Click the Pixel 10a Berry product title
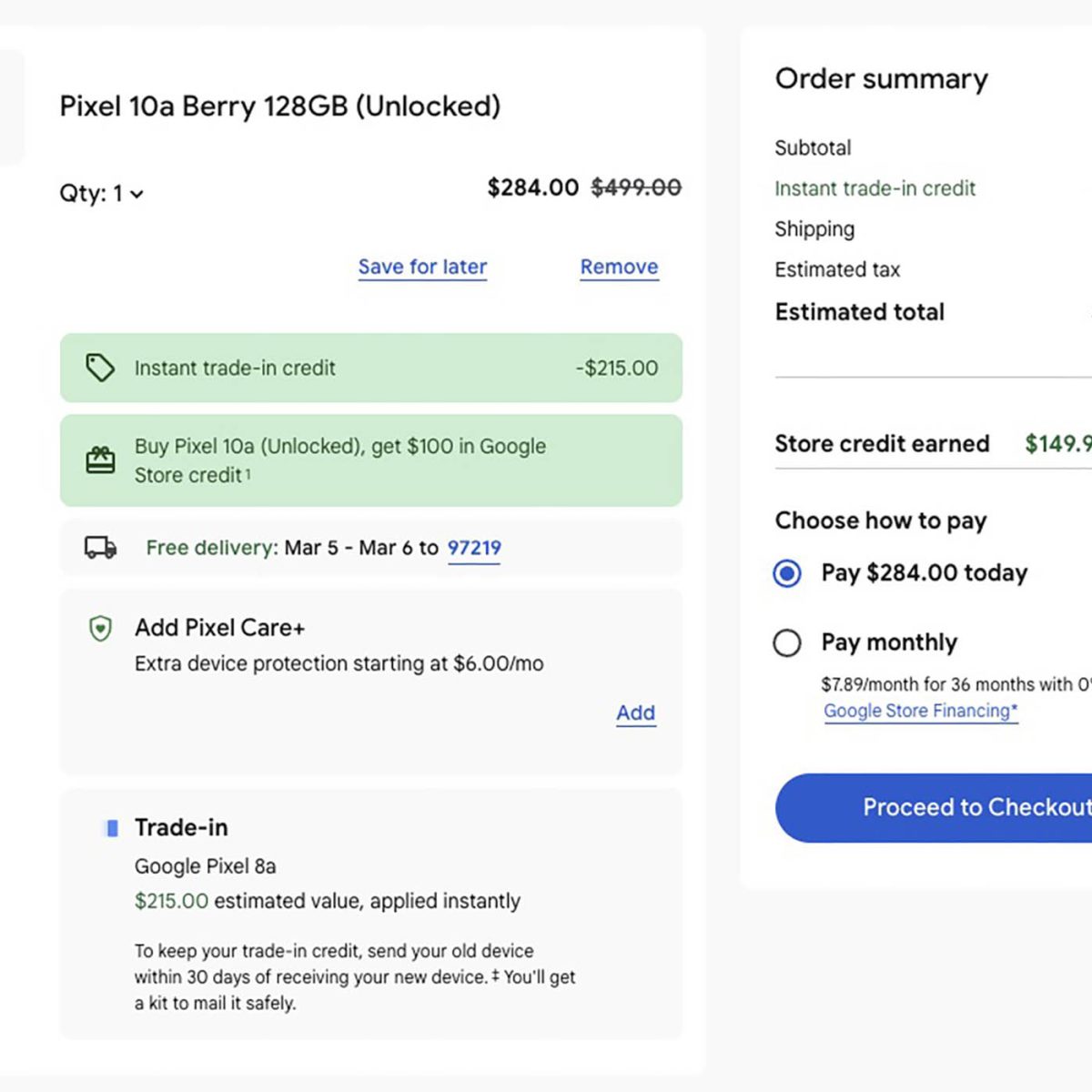The image size is (1092, 1092). pos(280,106)
